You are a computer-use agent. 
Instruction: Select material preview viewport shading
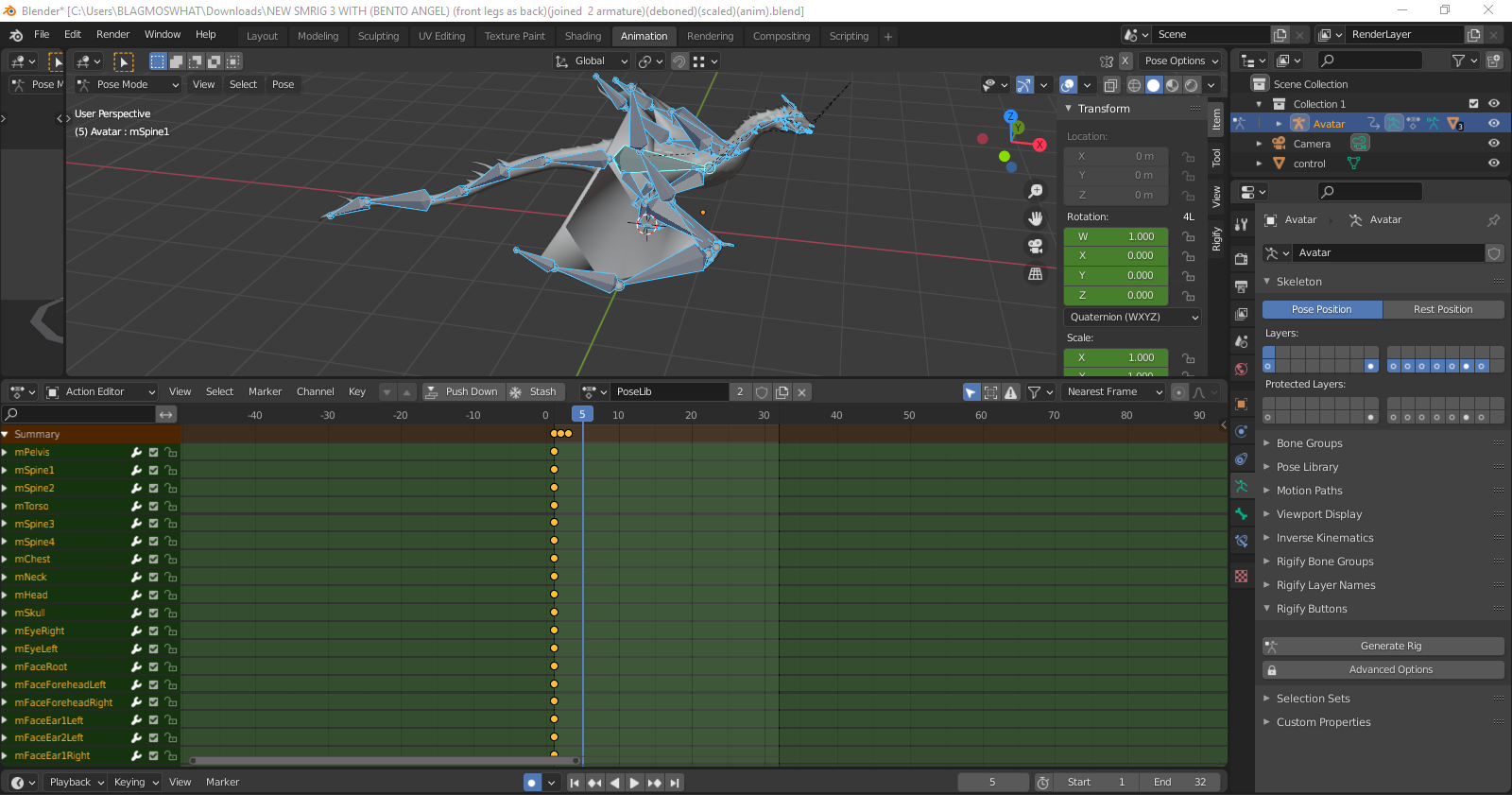point(1173,85)
